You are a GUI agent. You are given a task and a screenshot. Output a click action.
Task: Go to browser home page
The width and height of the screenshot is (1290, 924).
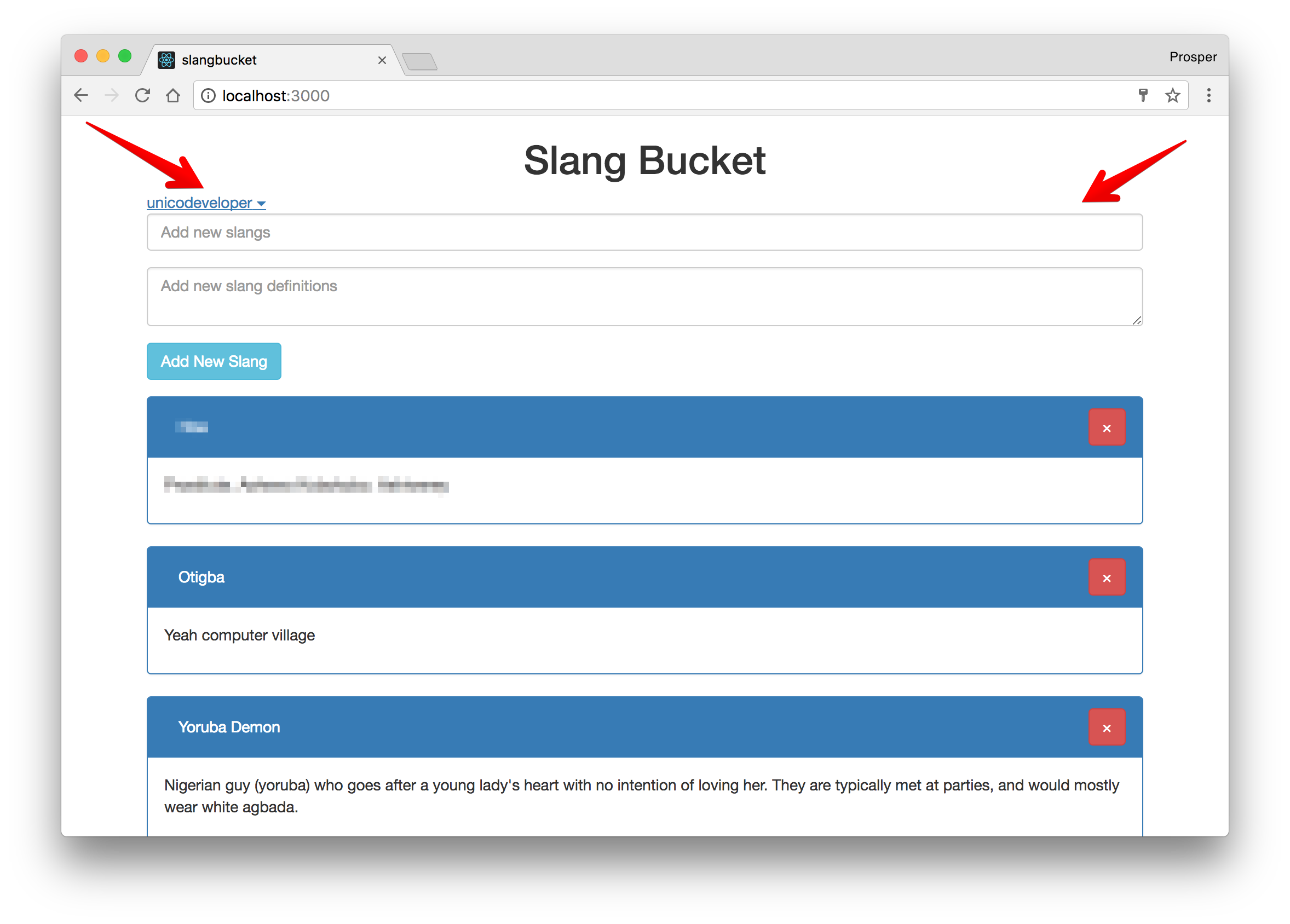pos(174,96)
